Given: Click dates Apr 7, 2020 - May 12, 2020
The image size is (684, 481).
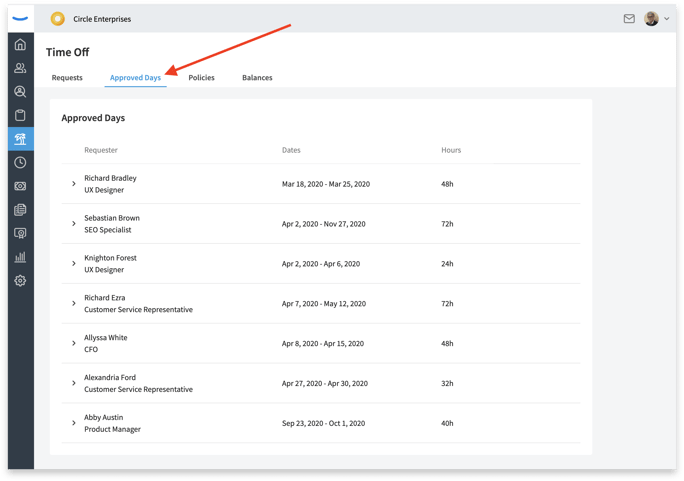Looking at the screenshot, I should pos(324,304).
